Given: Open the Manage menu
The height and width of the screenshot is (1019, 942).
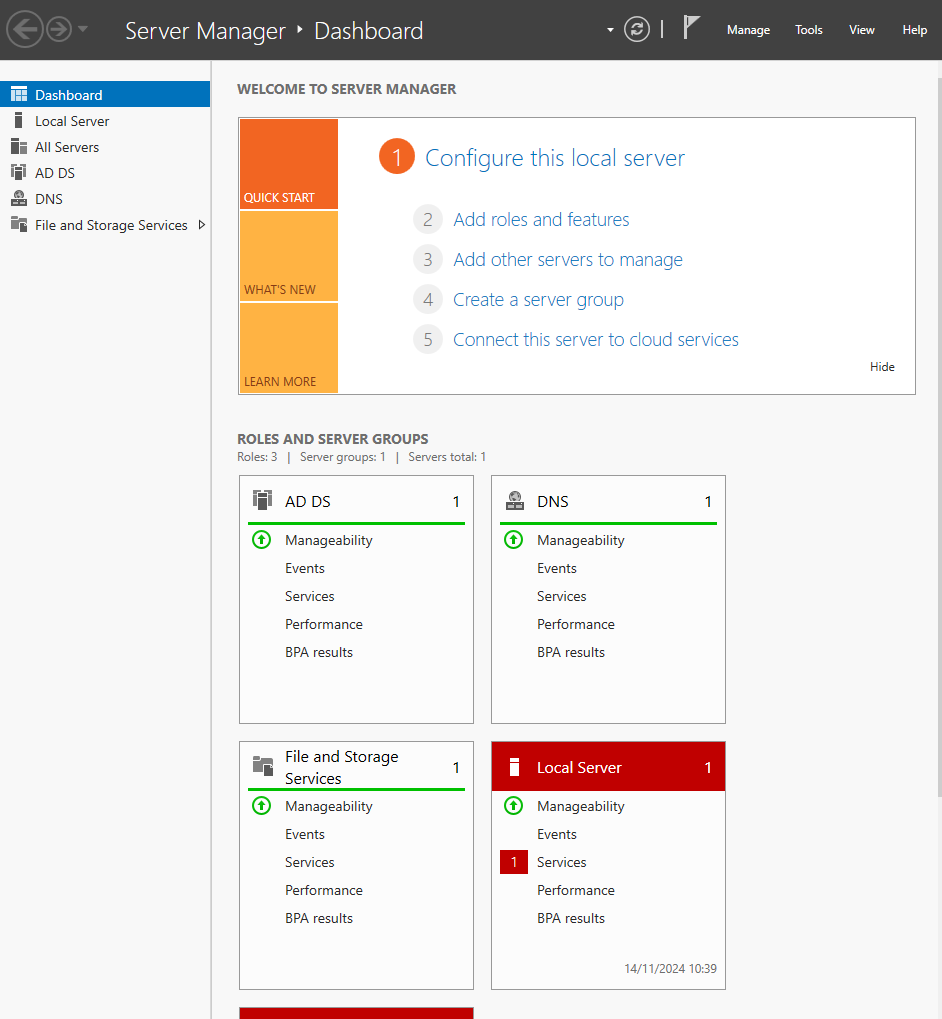Looking at the screenshot, I should click(748, 30).
